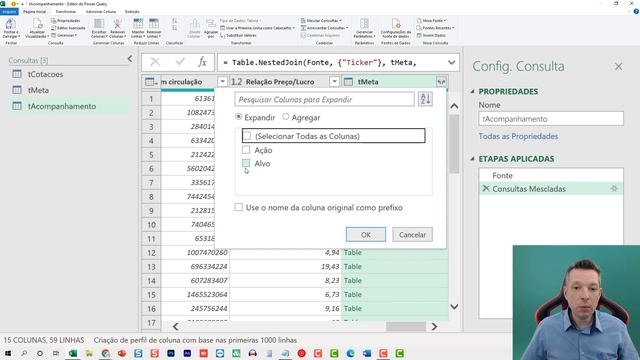Click the expand icon on tMeta column header
The width and height of the screenshot is (640, 360).
441,82
